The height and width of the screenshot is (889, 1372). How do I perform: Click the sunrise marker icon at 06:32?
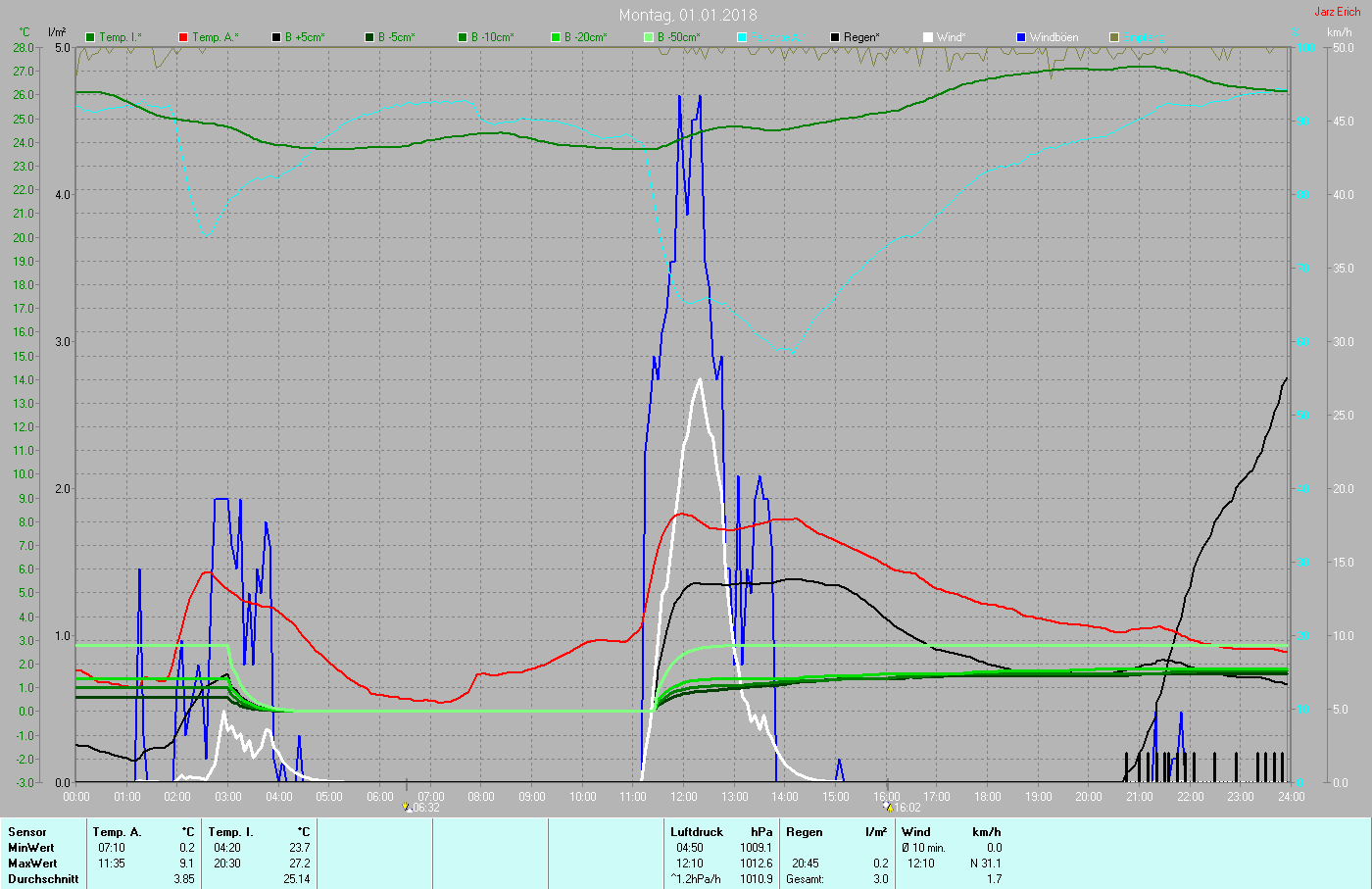[408, 808]
